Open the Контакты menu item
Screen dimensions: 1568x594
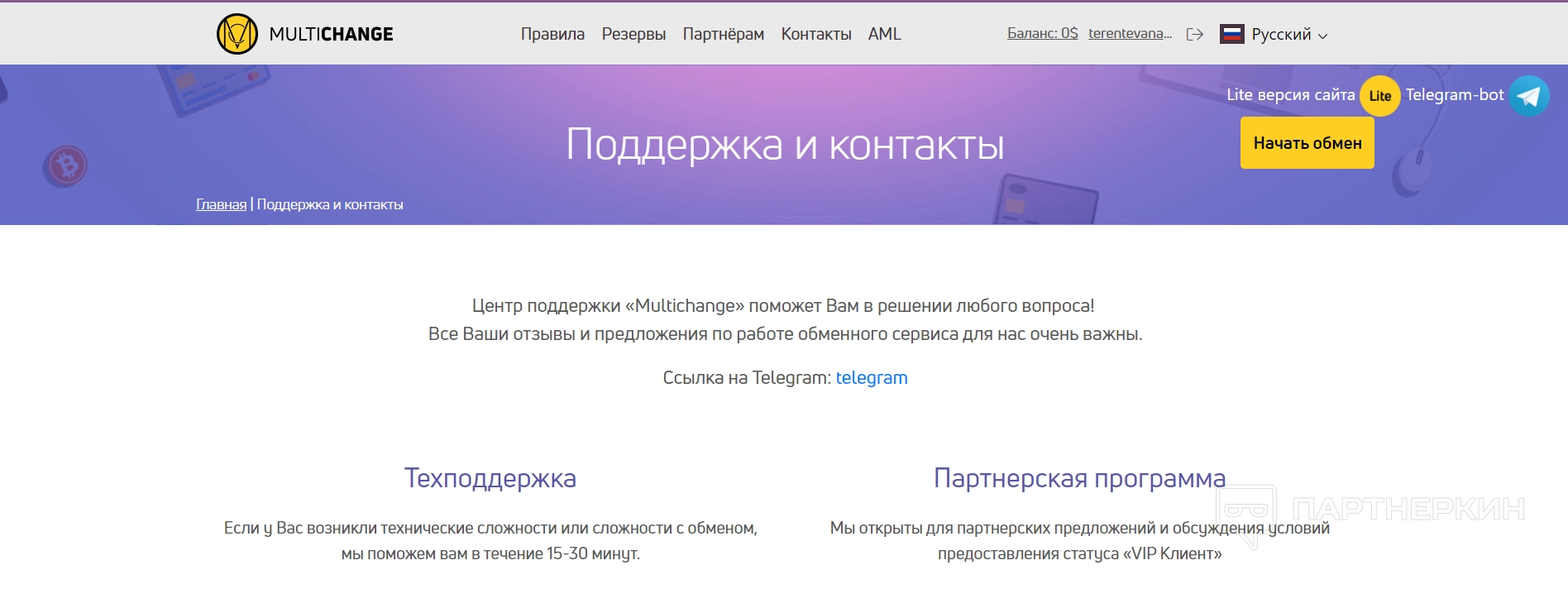click(816, 34)
